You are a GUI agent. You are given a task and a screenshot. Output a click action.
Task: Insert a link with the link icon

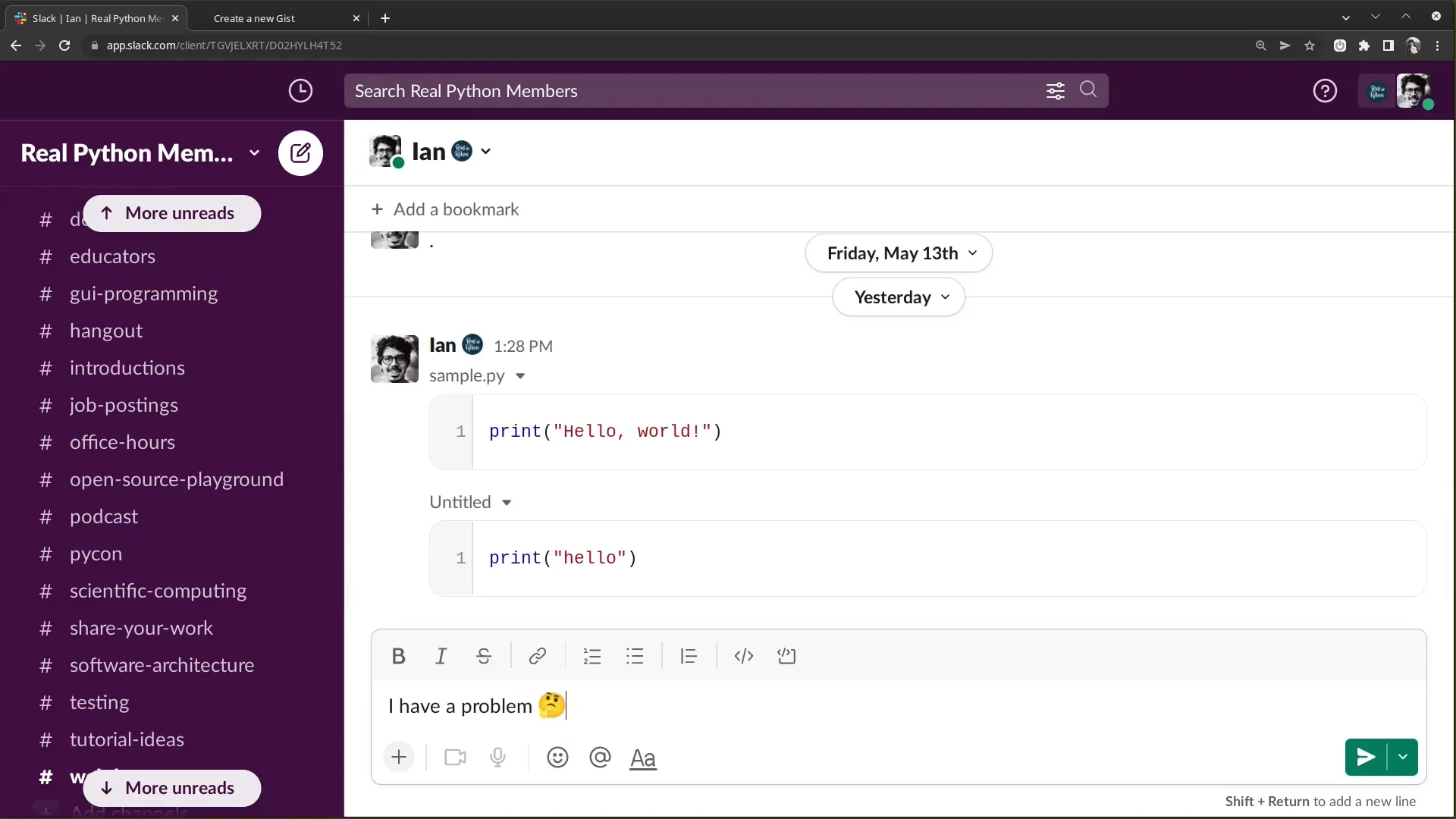coord(538,656)
